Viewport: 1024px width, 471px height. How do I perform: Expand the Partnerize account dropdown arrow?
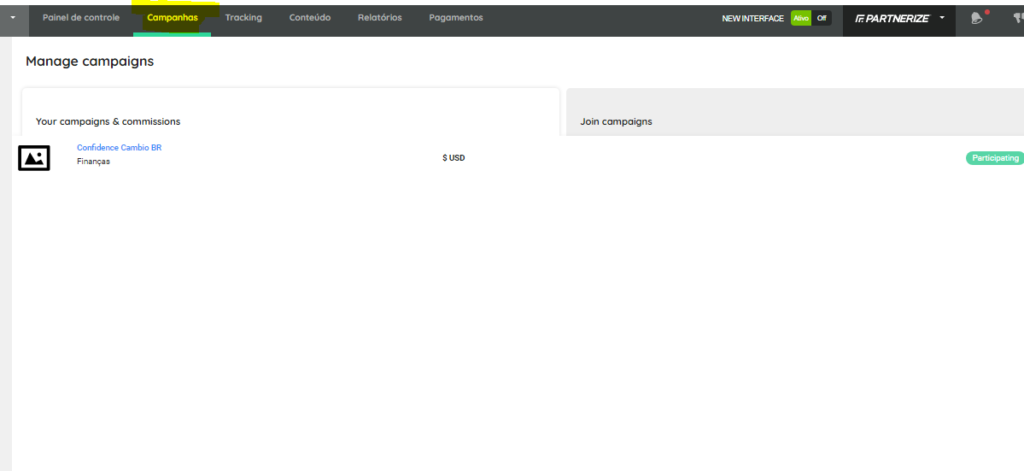pos(942,18)
